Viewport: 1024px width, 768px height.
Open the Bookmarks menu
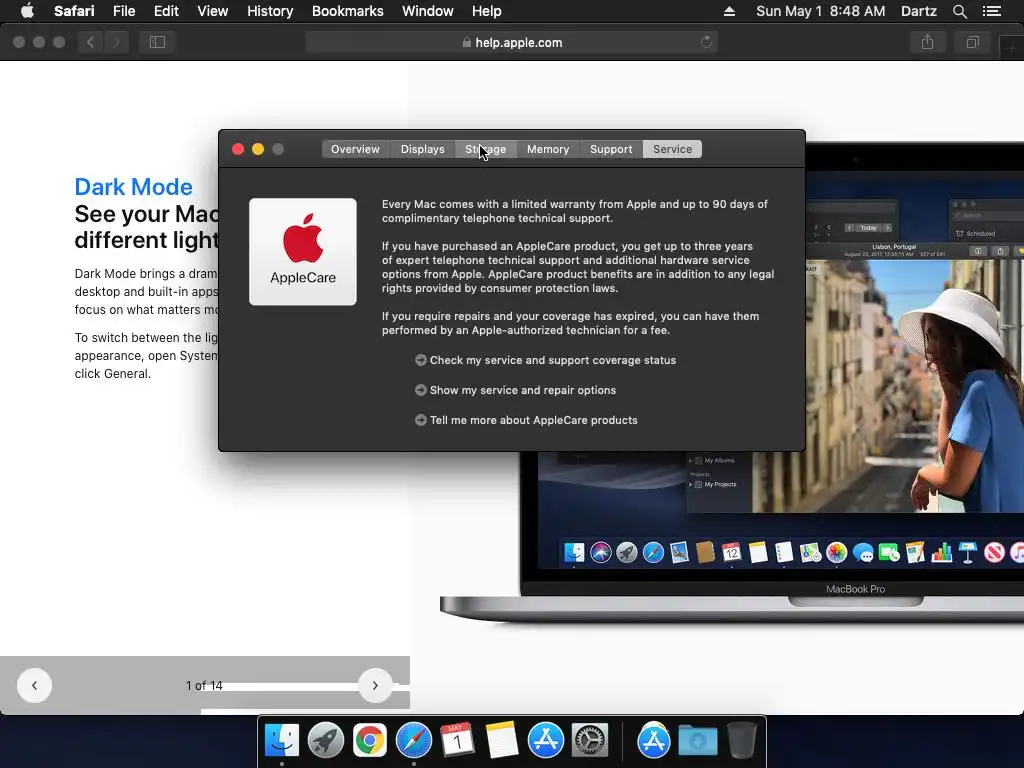pos(347,11)
